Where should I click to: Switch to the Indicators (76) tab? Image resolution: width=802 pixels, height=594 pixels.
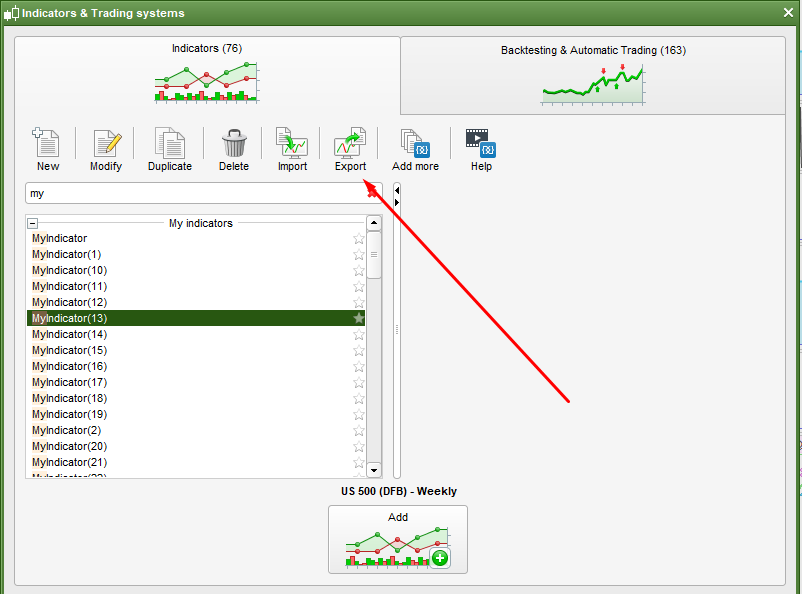pyautogui.click(x=207, y=74)
